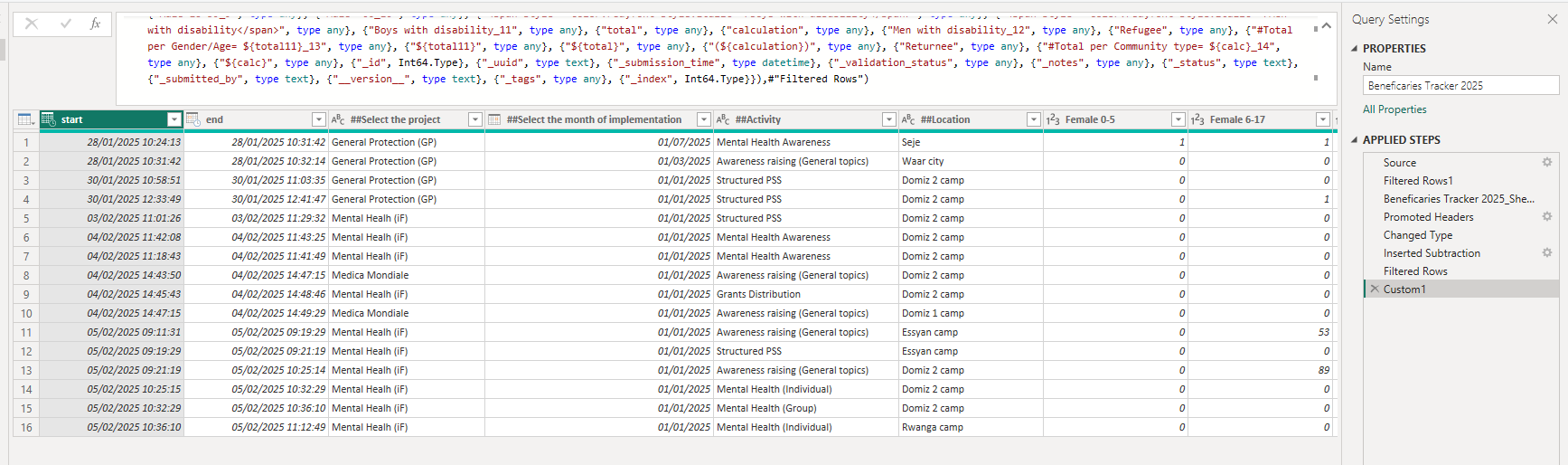
Task: Click gear icon beside Inserted Subtraction
Action: 1546,252
